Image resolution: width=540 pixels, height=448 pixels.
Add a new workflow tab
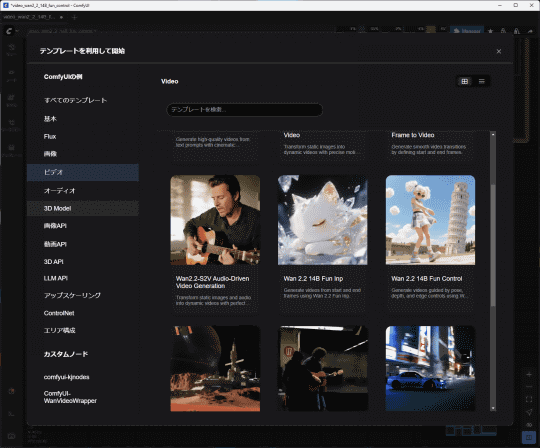74,17
